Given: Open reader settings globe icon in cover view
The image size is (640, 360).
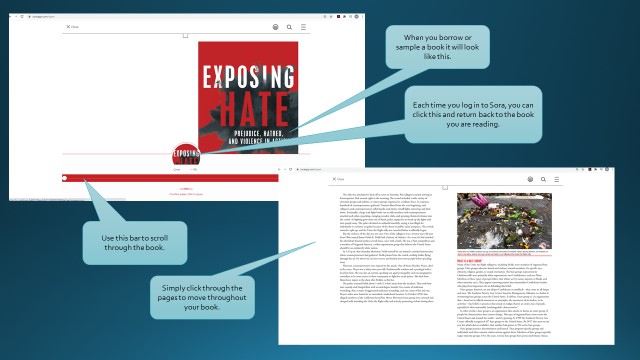Looking at the screenshot, I should pos(276,27).
